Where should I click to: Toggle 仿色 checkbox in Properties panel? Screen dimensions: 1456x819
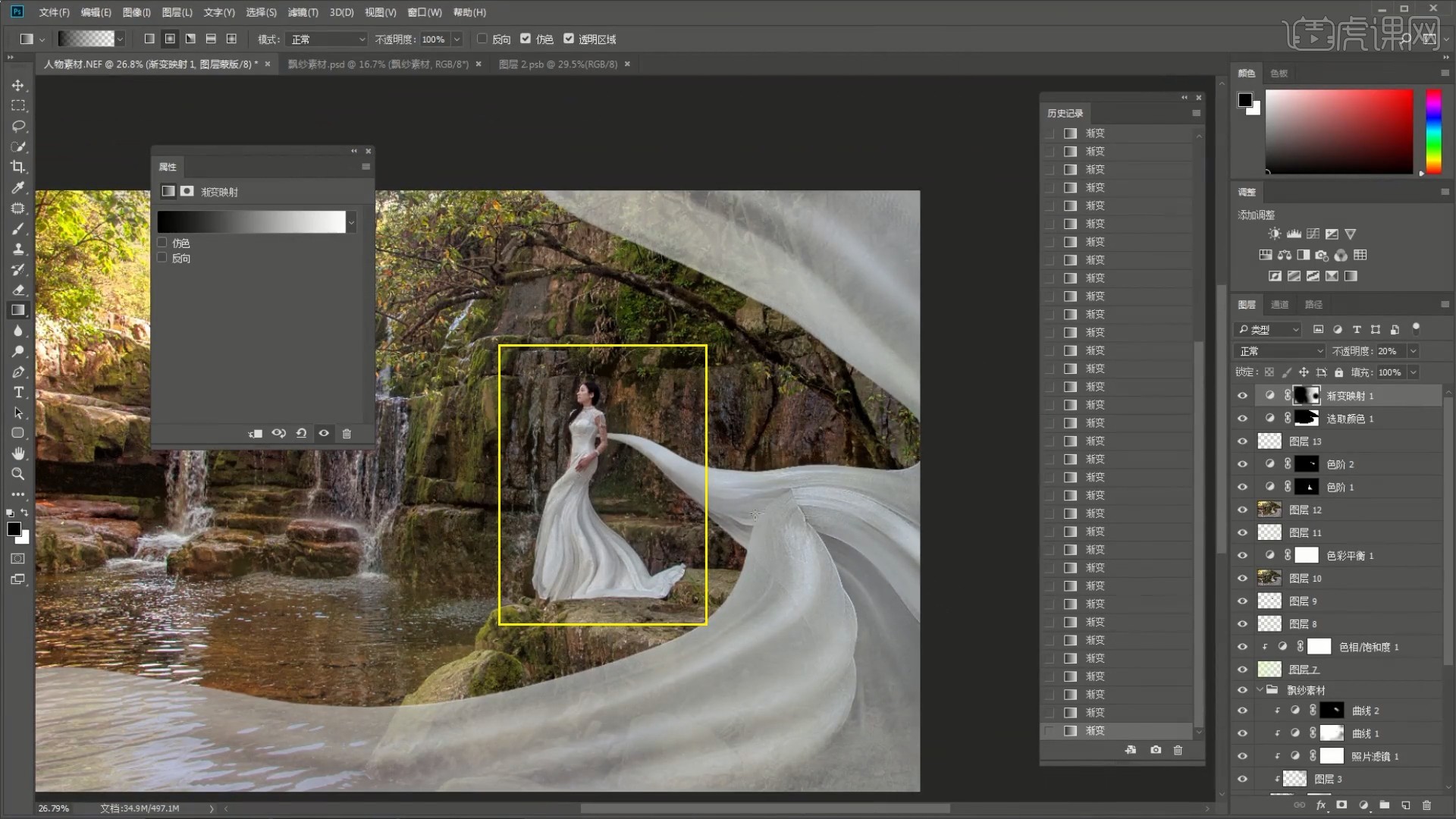tap(162, 243)
